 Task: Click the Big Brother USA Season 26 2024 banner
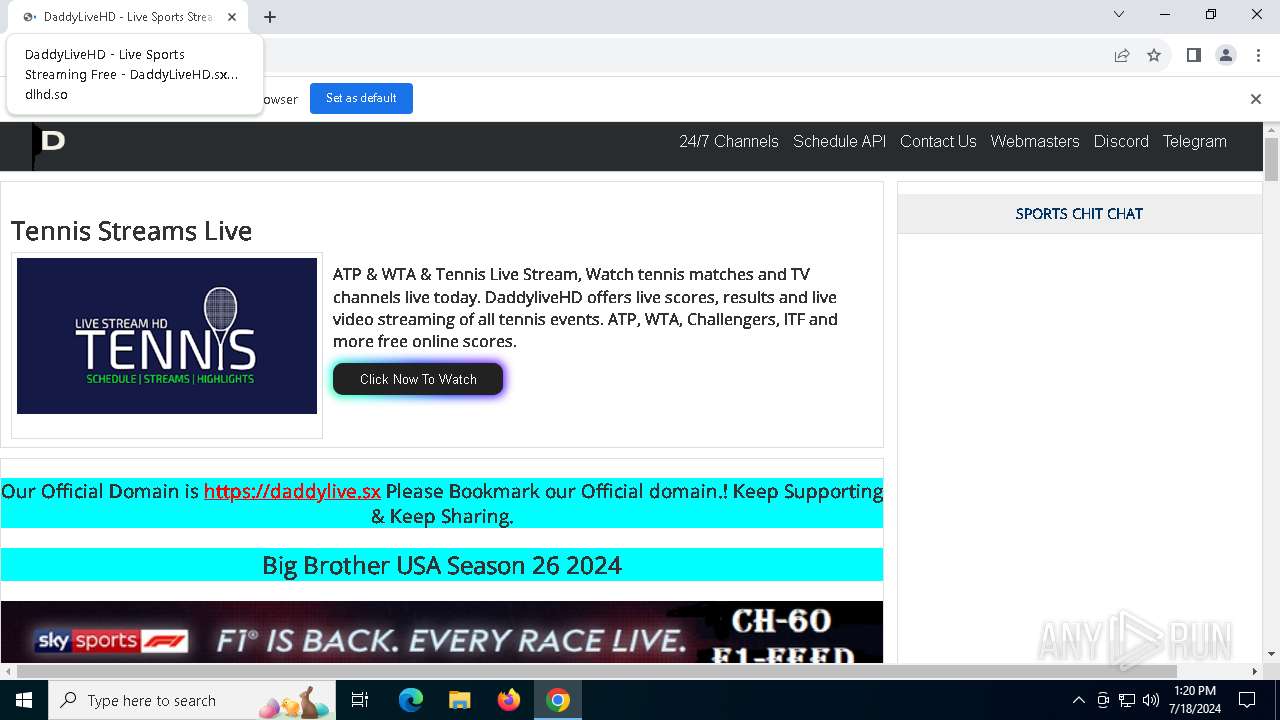coord(442,565)
